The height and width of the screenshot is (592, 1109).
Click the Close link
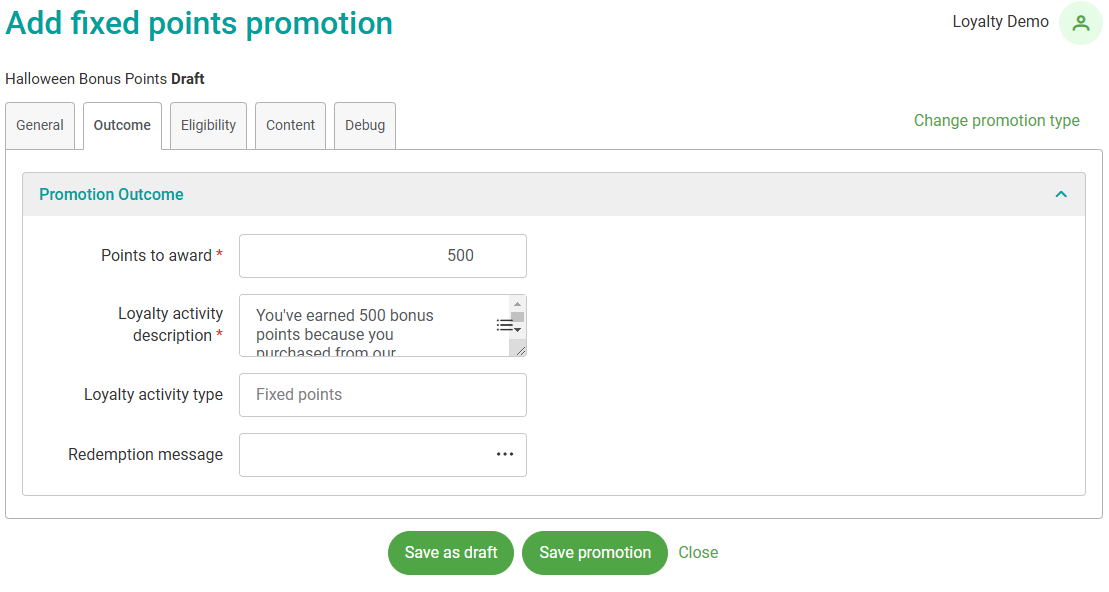pos(698,553)
